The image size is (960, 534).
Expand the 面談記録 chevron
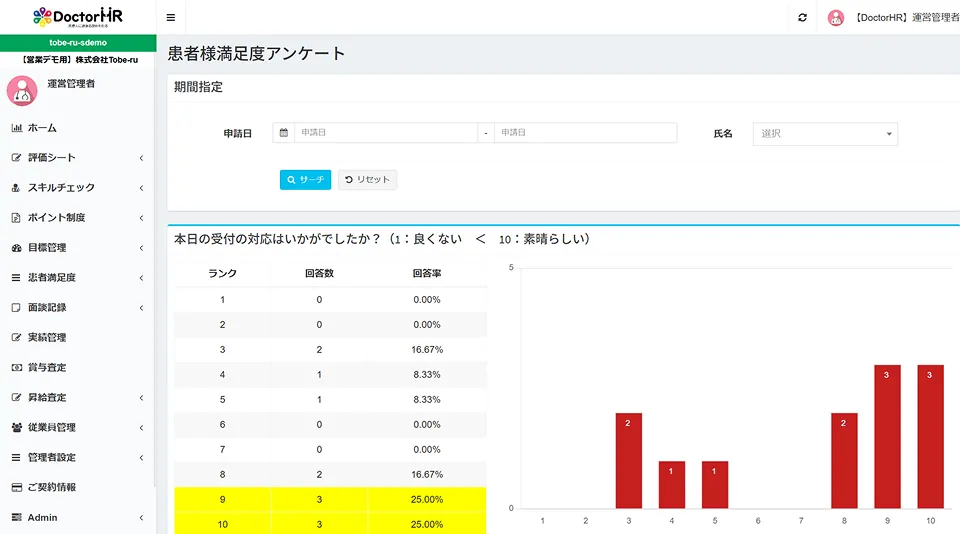click(x=141, y=308)
